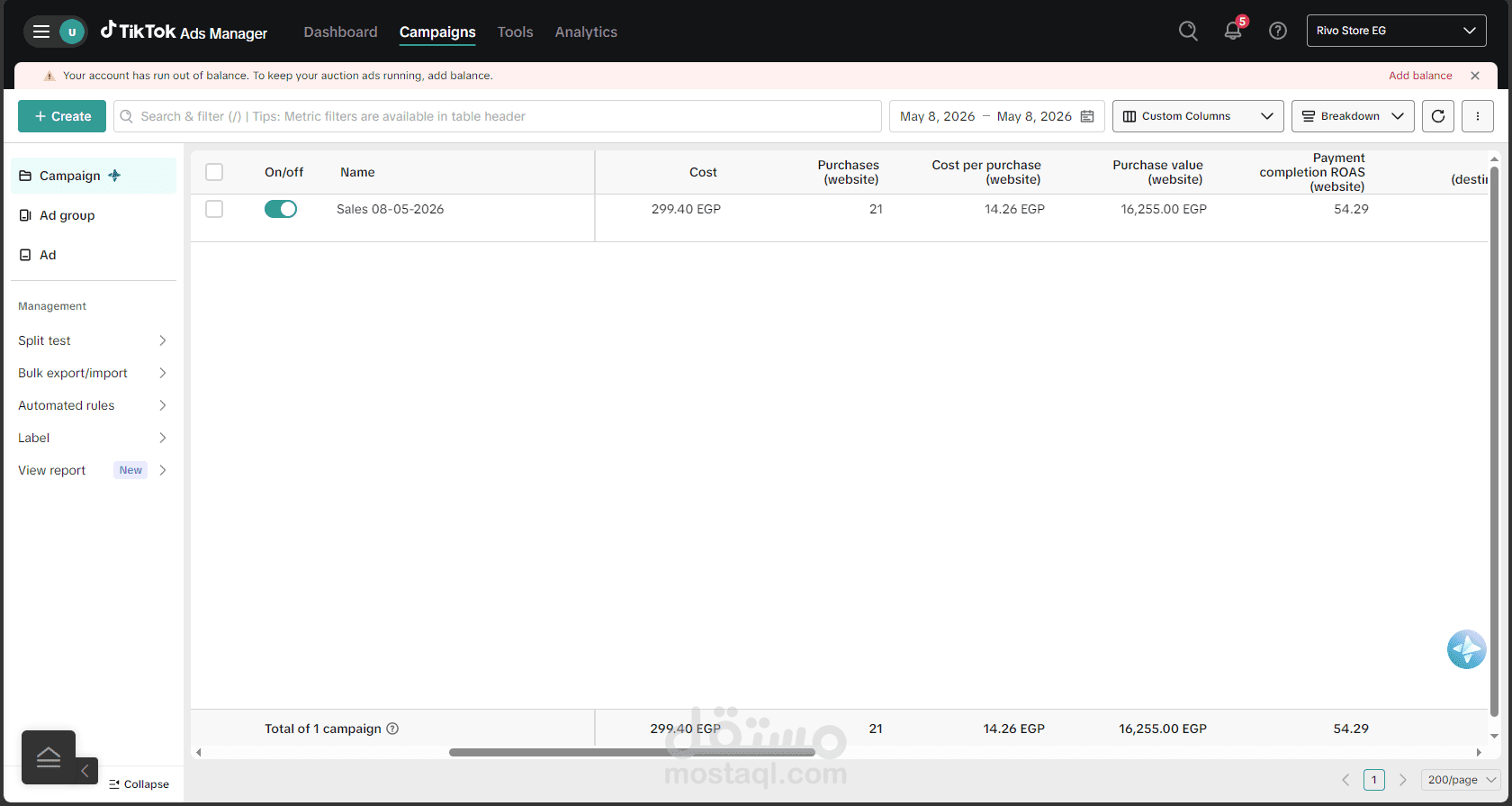Click the arrow tab beside floating widget
This screenshot has width=1512, height=806.
85,771
